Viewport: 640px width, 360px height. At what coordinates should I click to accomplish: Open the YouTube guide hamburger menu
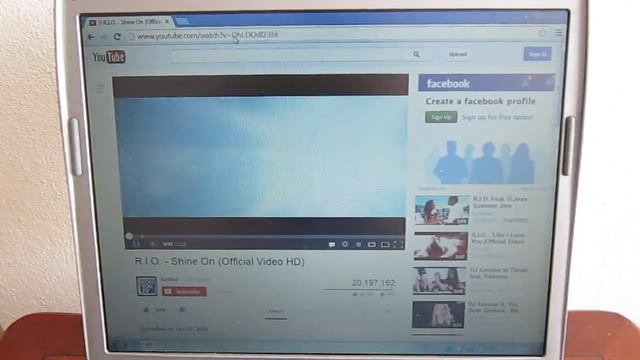click(x=100, y=89)
